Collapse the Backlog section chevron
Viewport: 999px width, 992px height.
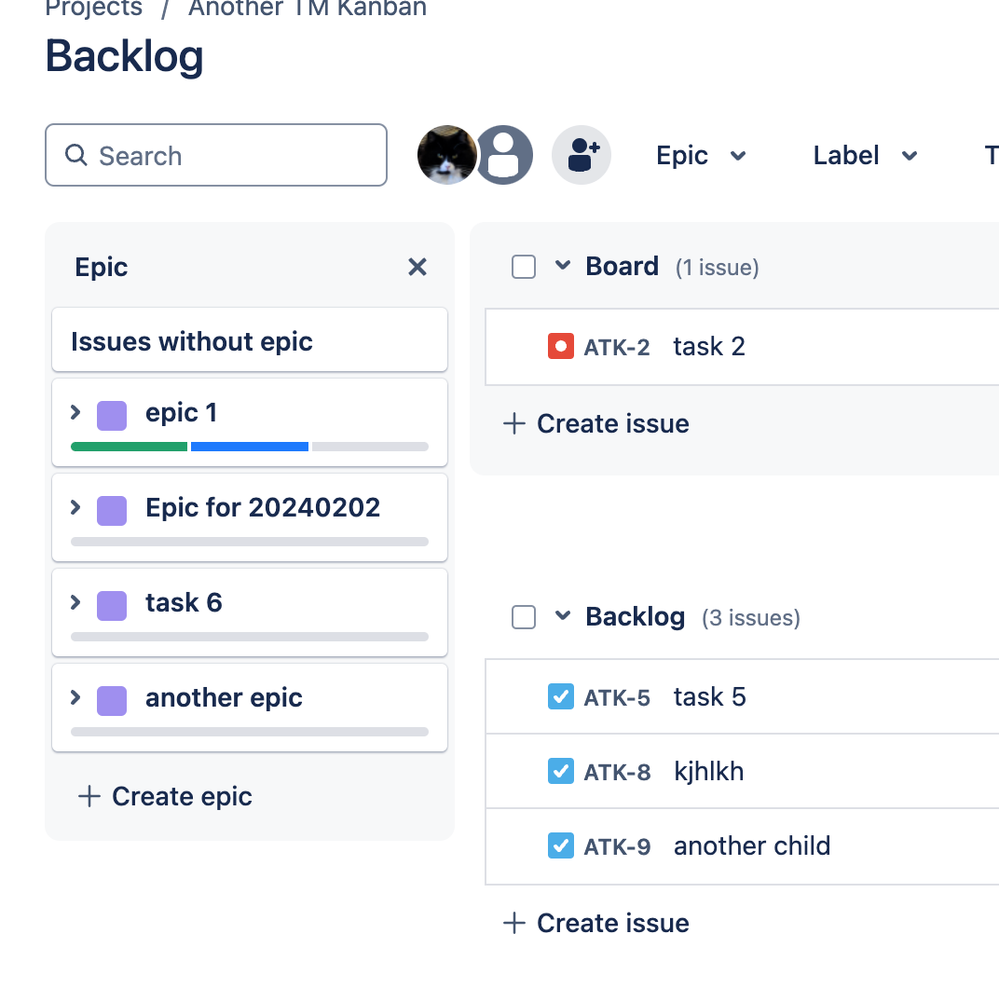click(563, 615)
